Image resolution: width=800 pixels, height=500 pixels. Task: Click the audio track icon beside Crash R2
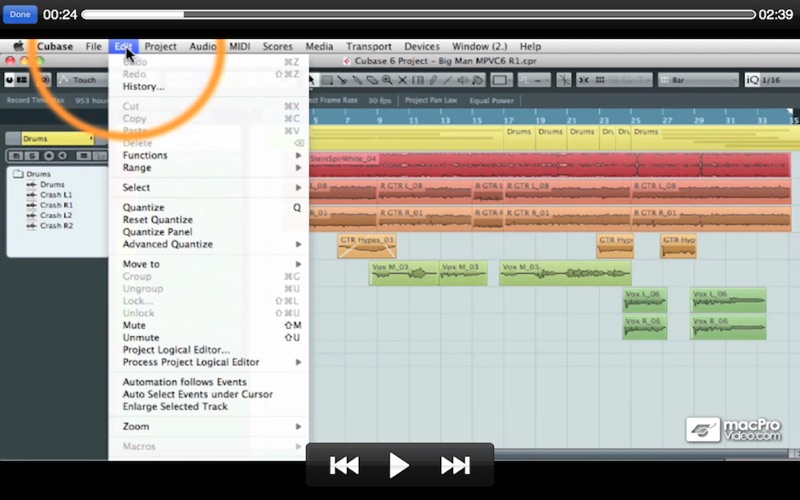coord(31,226)
